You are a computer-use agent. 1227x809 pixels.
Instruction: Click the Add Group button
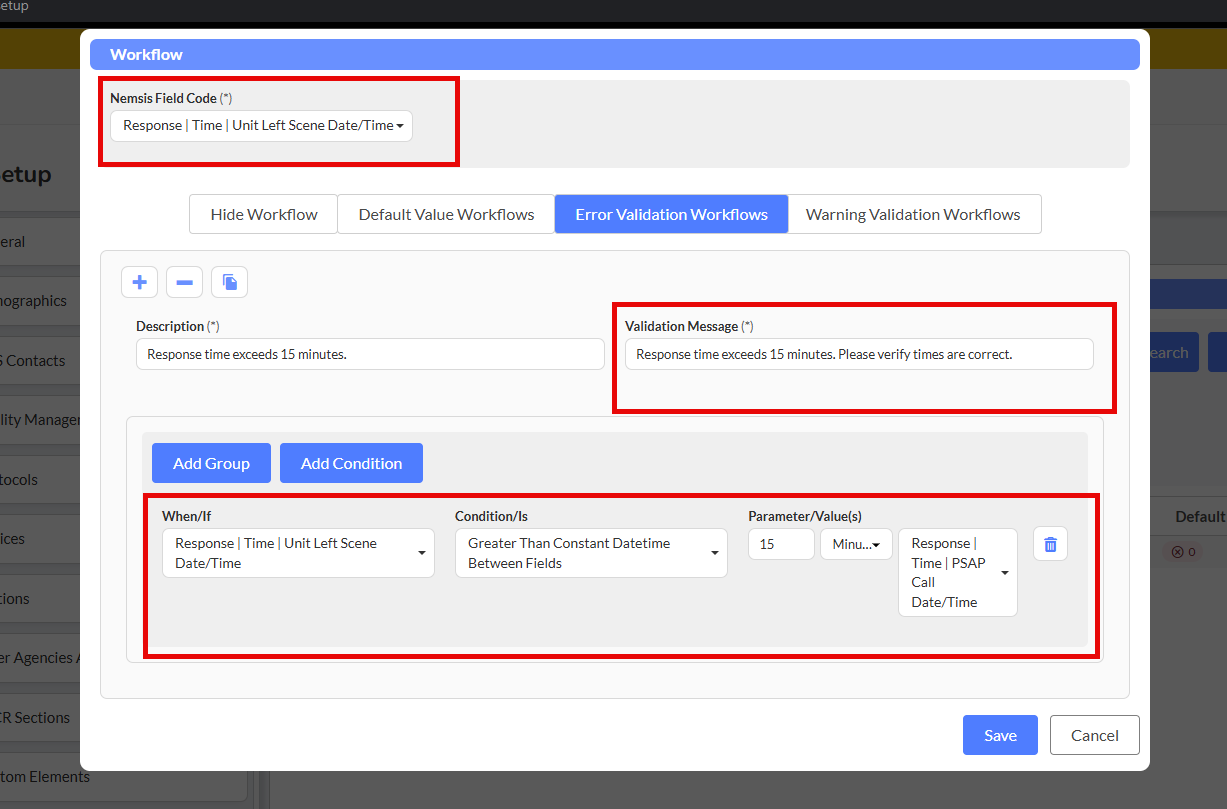point(211,463)
